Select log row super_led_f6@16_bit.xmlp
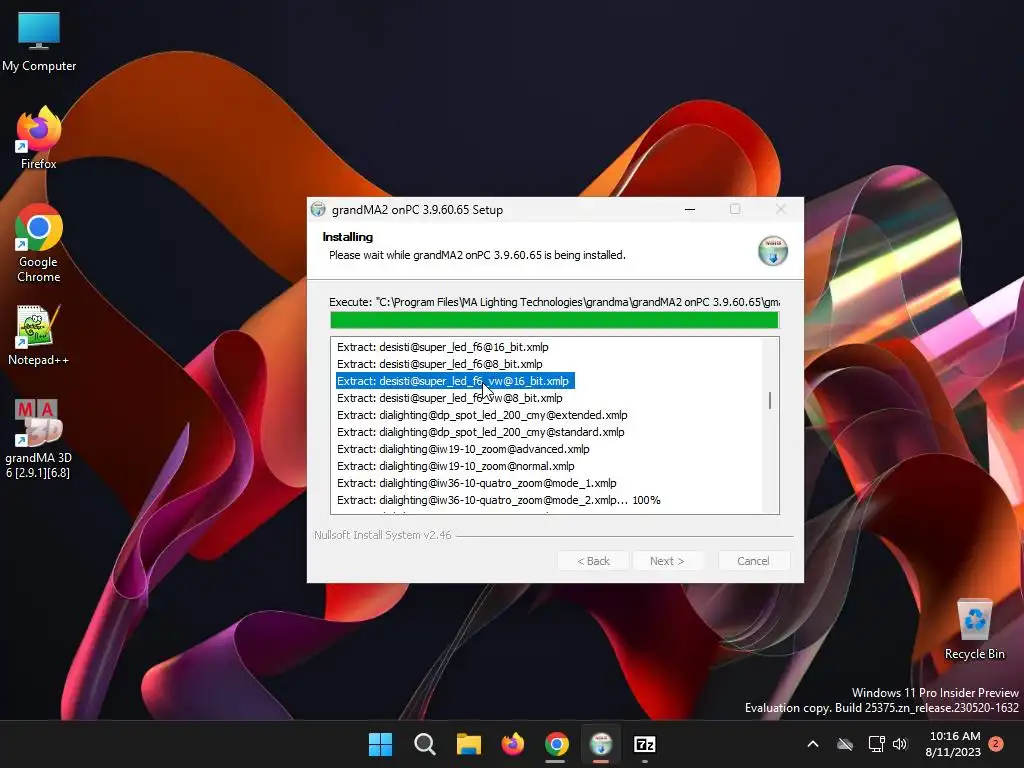Viewport: 1024px width, 768px height. [x=442, y=347]
